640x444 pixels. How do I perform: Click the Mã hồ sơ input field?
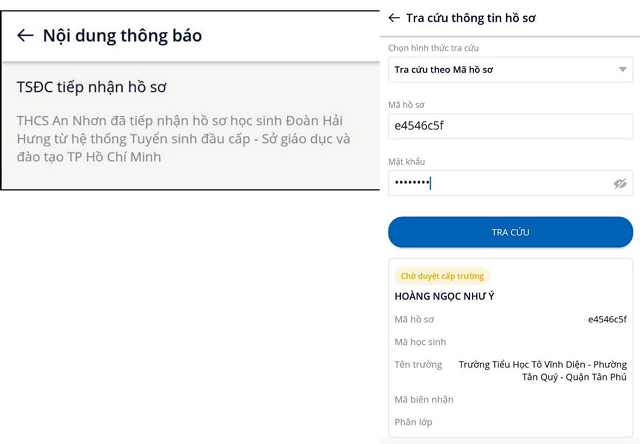coord(510,126)
